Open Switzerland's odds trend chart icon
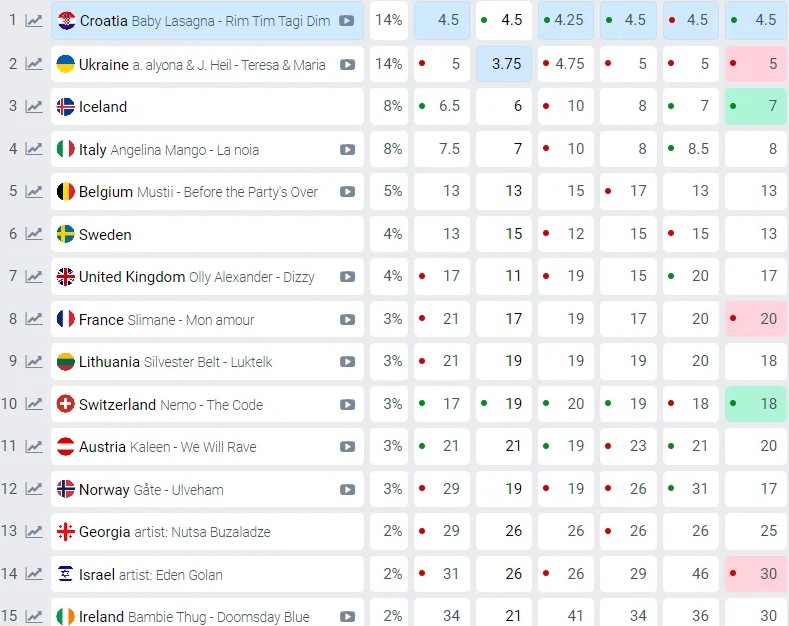 click(x=34, y=404)
